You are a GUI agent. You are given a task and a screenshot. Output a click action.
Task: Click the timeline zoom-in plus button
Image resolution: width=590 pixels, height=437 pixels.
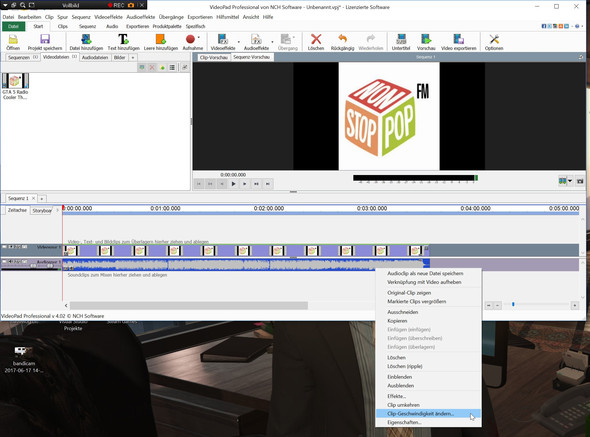(x=575, y=305)
